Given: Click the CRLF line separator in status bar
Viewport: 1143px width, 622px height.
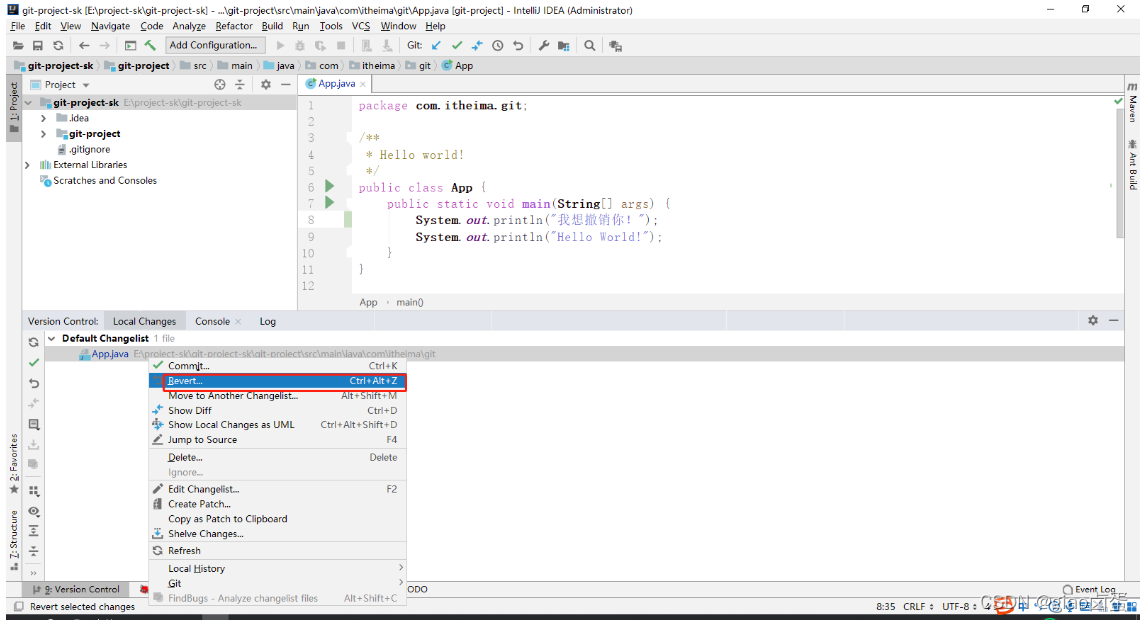Looking at the screenshot, I should pos(918,606).
